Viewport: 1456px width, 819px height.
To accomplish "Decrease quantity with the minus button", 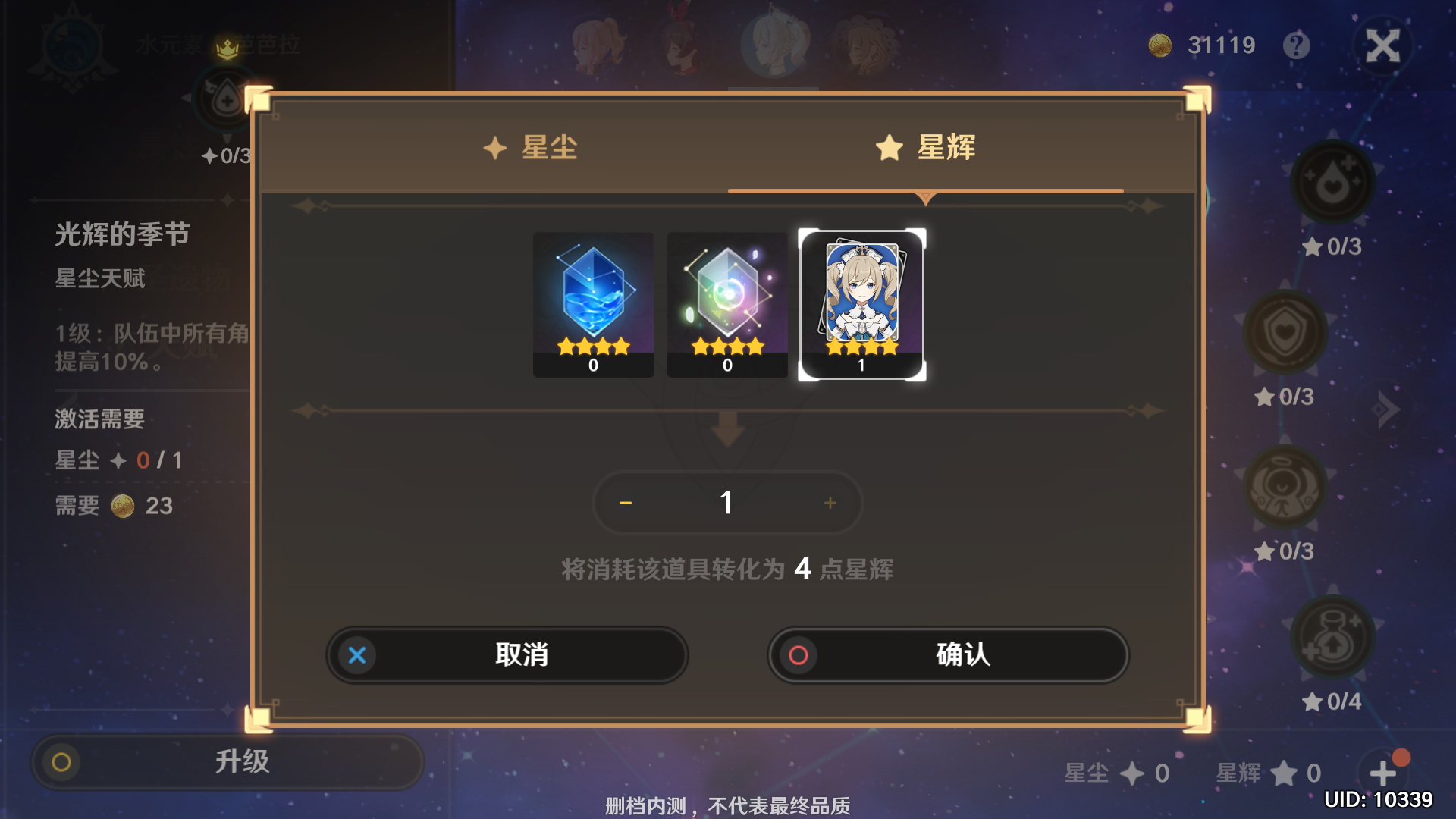I will 626,503.
